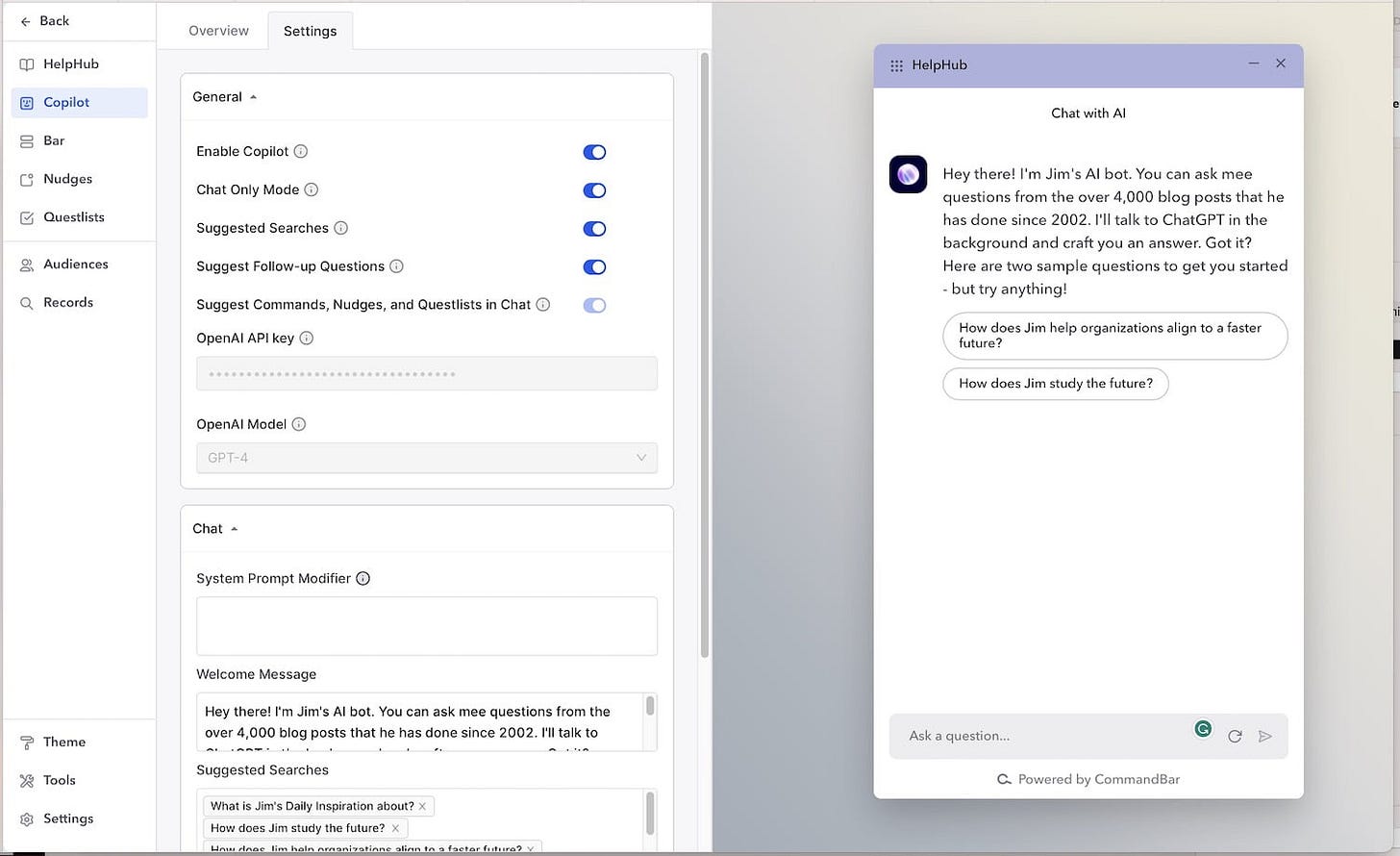Screen dimensions: 1400x856
Task: Open the Questlists checklist icon
Action: [x=27, y=218]
